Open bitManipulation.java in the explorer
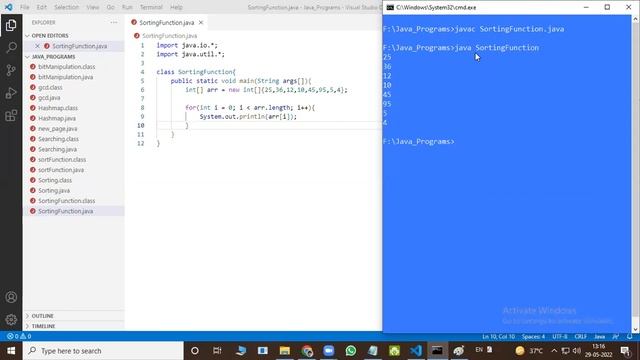This screenshot has width=640, height=360. [x=65, y=77]
